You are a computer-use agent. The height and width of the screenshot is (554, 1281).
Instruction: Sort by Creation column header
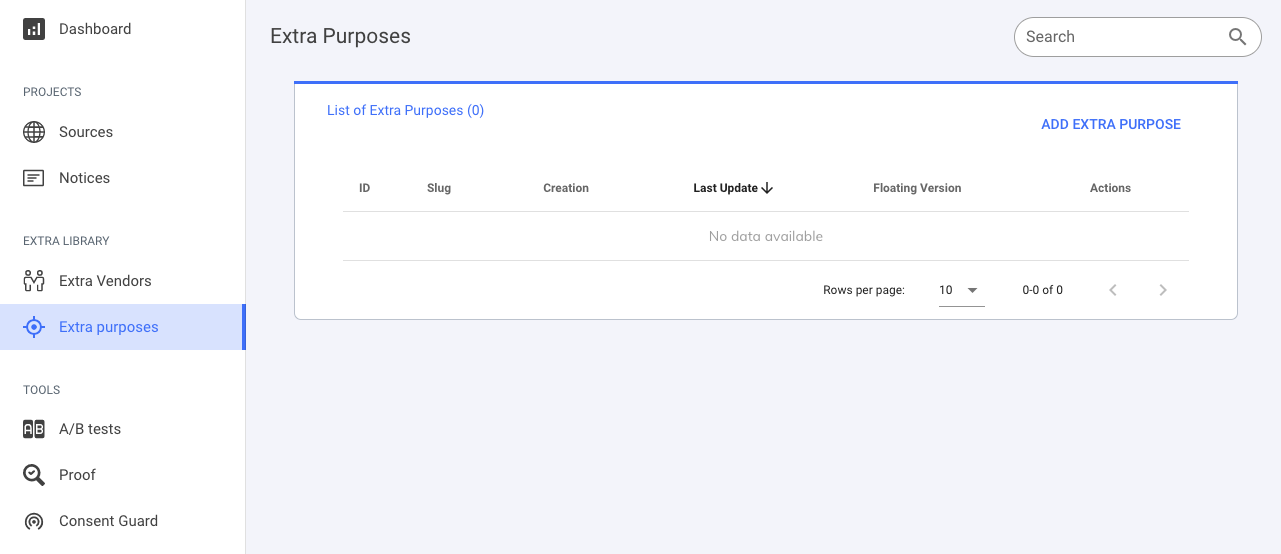pyautogui.click(x=565, y=188)
